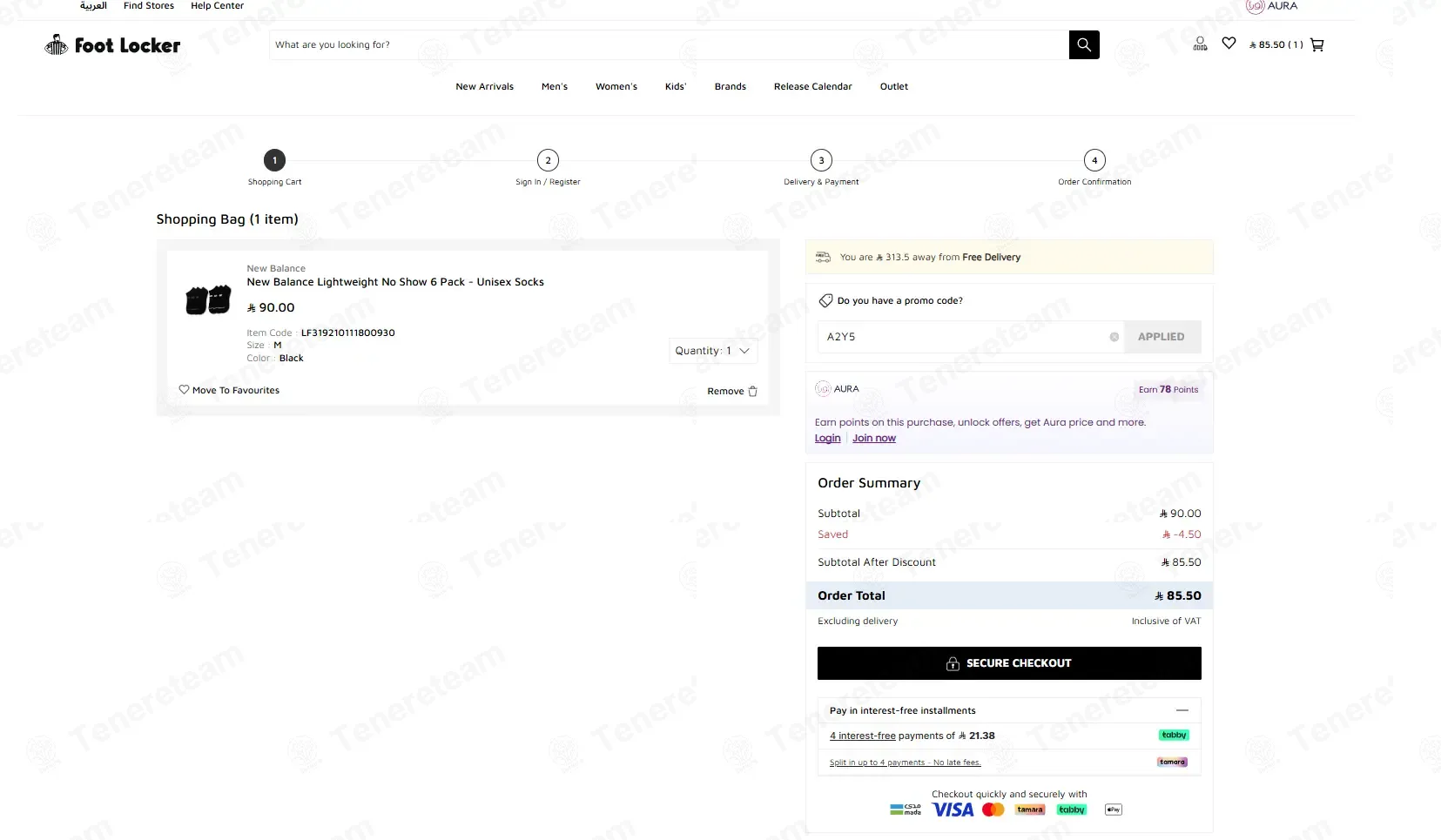Screen dimensions: 1441x840
Task: Clear the promo code with the x icon
Action: pyautogui.click(x=1114, y=337)
